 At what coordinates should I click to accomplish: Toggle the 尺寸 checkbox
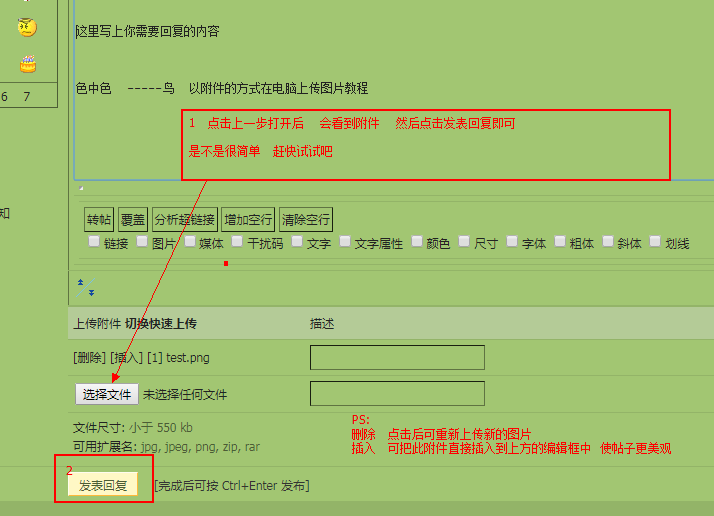pos(464,241)
